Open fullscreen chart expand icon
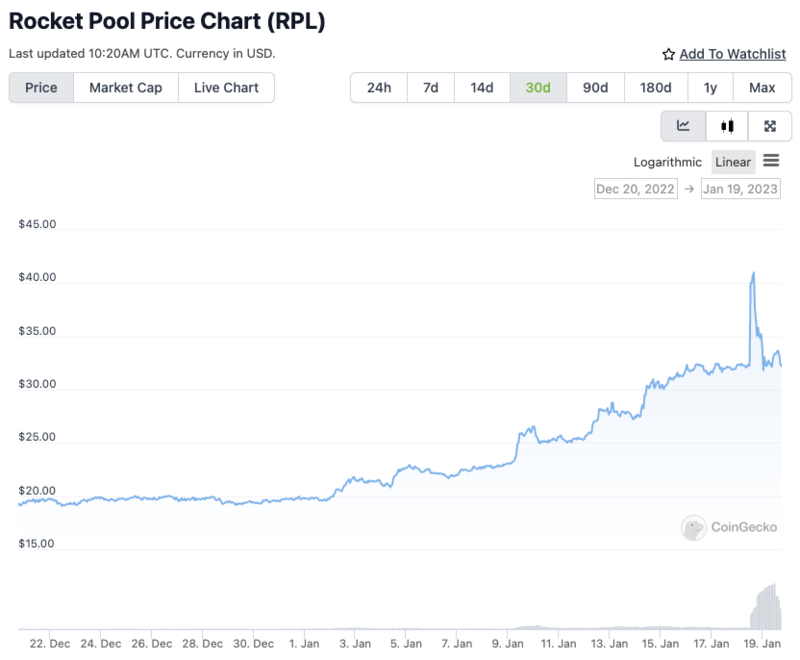Image resolution: width=800 pixels, height=660 pixels. pos(770,126)
